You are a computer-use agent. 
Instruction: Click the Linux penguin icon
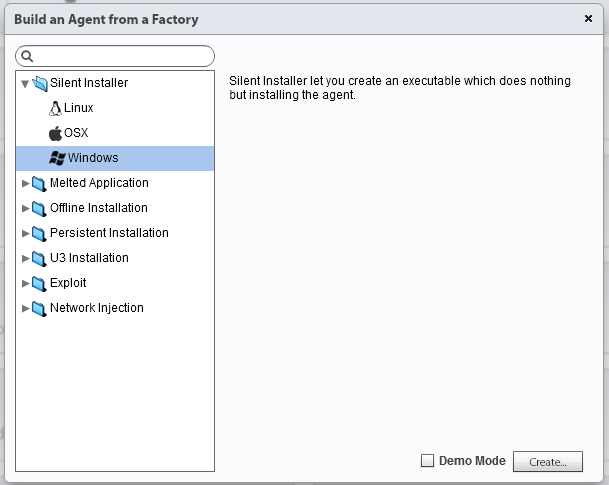[55, 108]
